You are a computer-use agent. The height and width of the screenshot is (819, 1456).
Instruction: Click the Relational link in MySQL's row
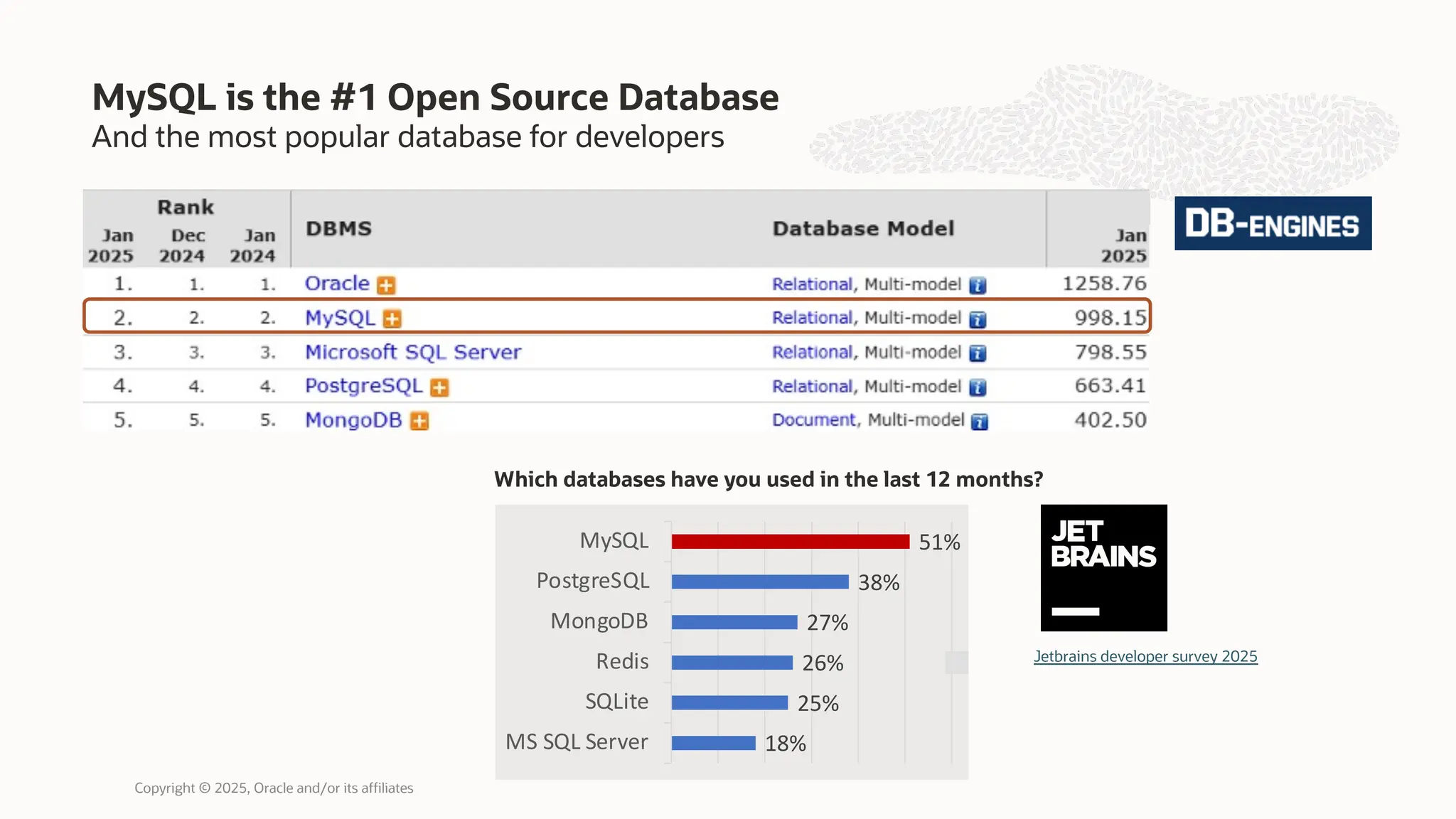click(x=812, y=318)
